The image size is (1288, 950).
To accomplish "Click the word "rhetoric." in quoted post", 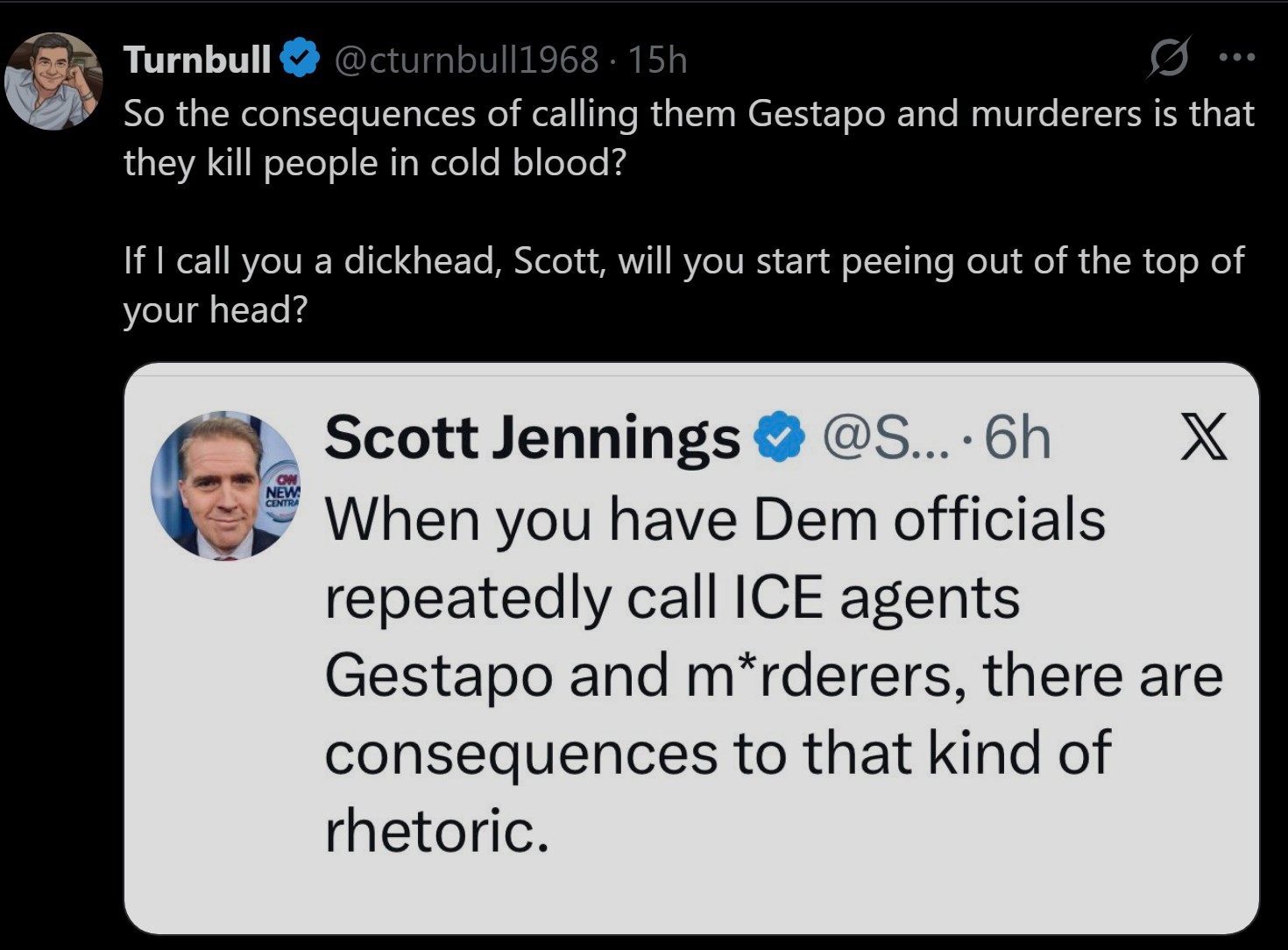I will point(436,829).
